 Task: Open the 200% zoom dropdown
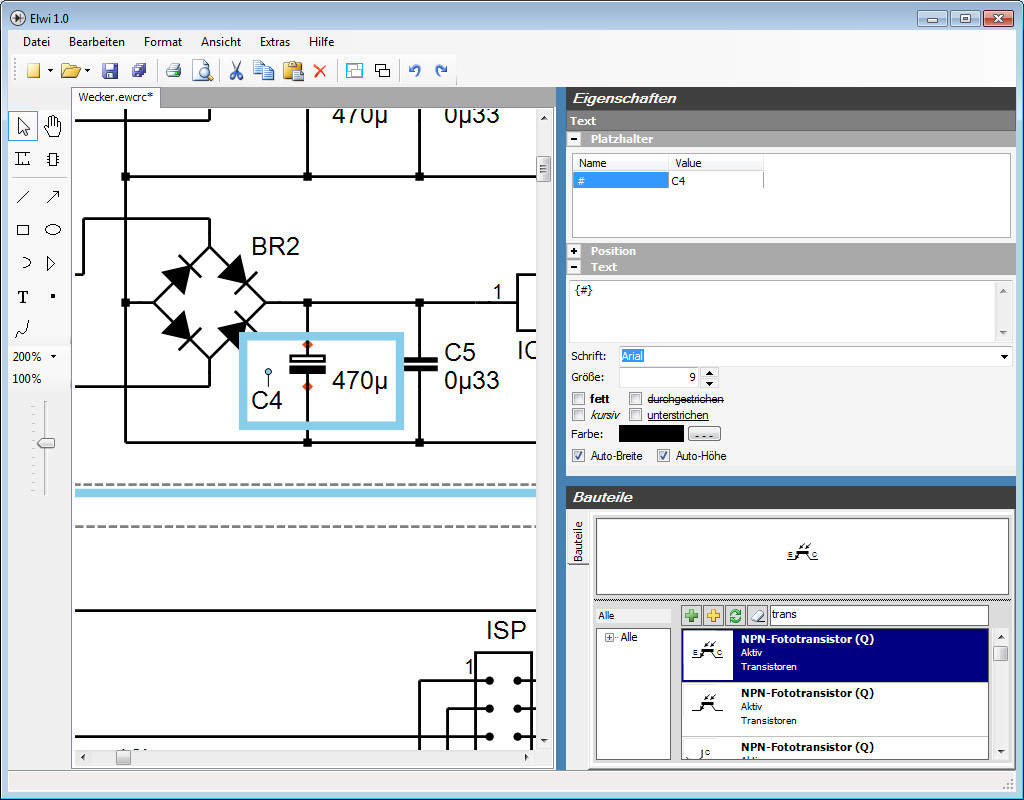click(54, 357)
